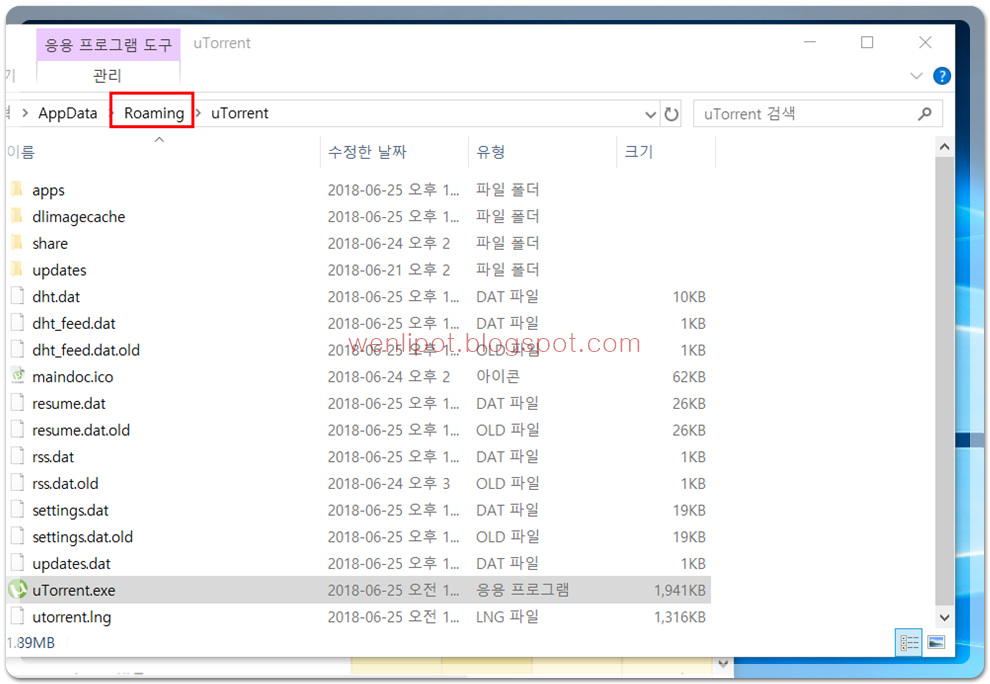
Task: Click the settings.dat.old file icon
Action: 18,536
